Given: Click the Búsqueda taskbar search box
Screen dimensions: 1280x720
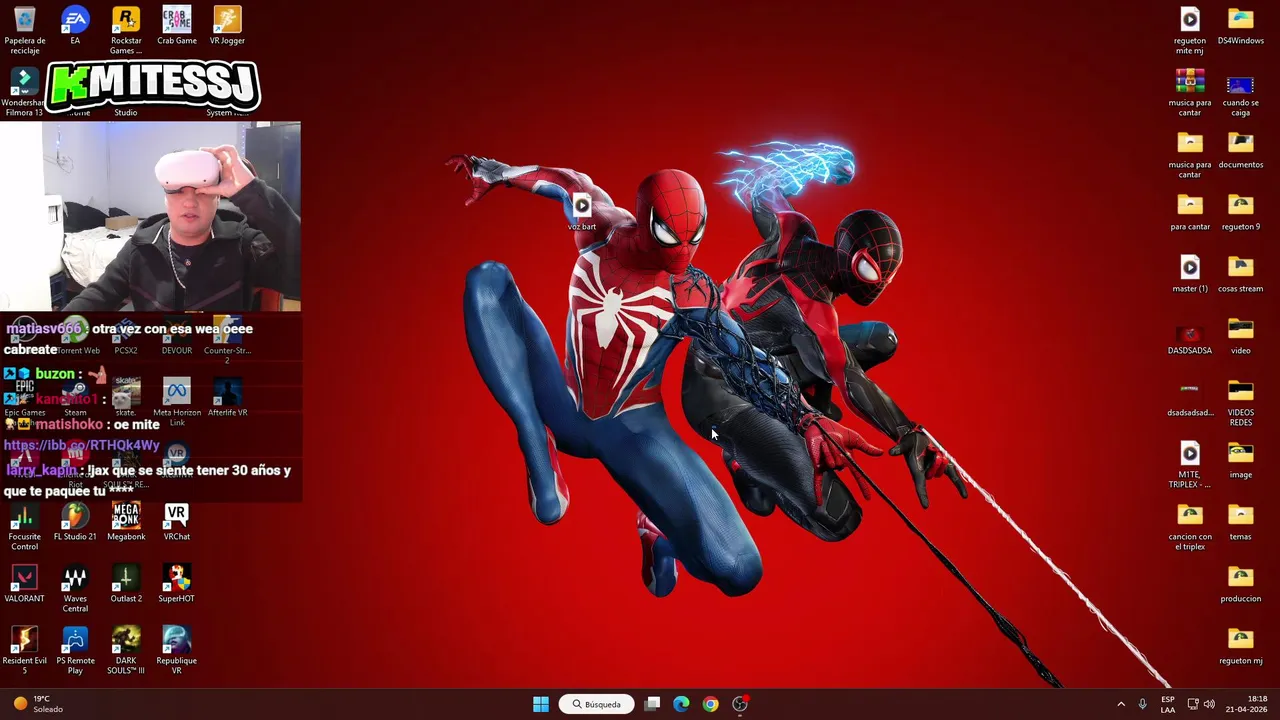Looking at the screenshot, I should tap(597, 704).
